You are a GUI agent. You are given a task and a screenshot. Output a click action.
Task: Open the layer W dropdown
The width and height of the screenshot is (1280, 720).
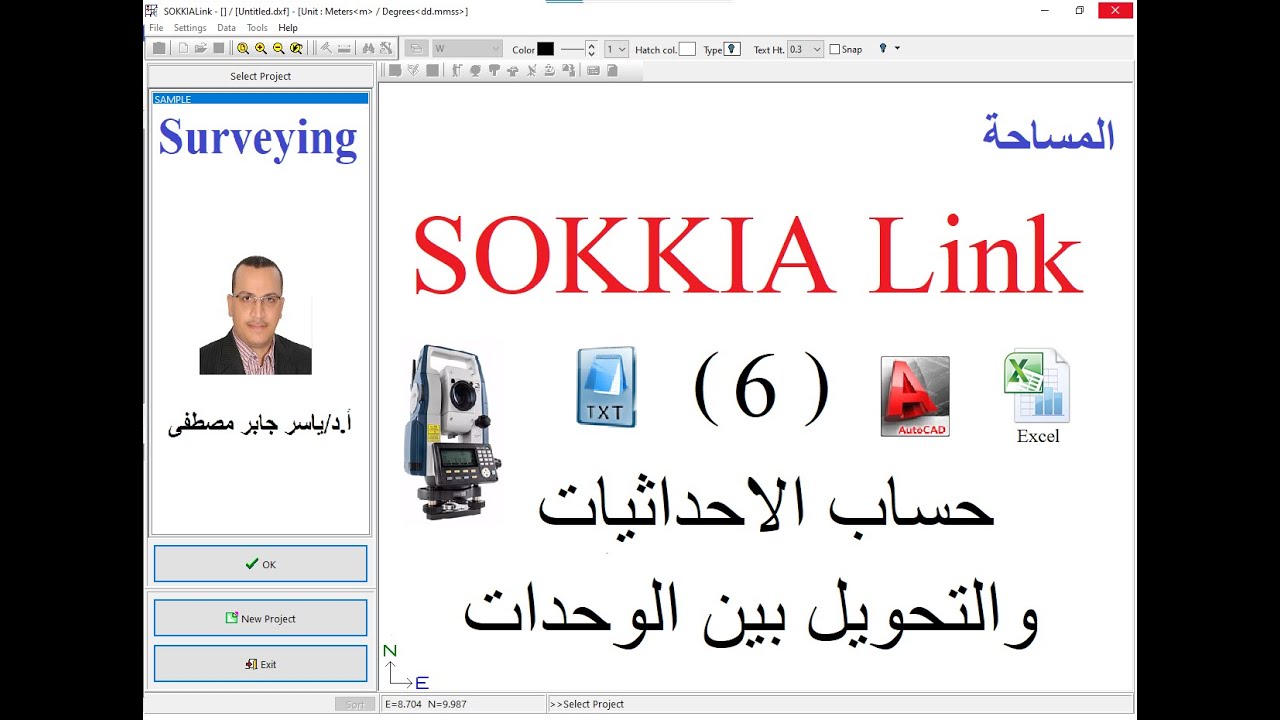[x=466, y=48]
